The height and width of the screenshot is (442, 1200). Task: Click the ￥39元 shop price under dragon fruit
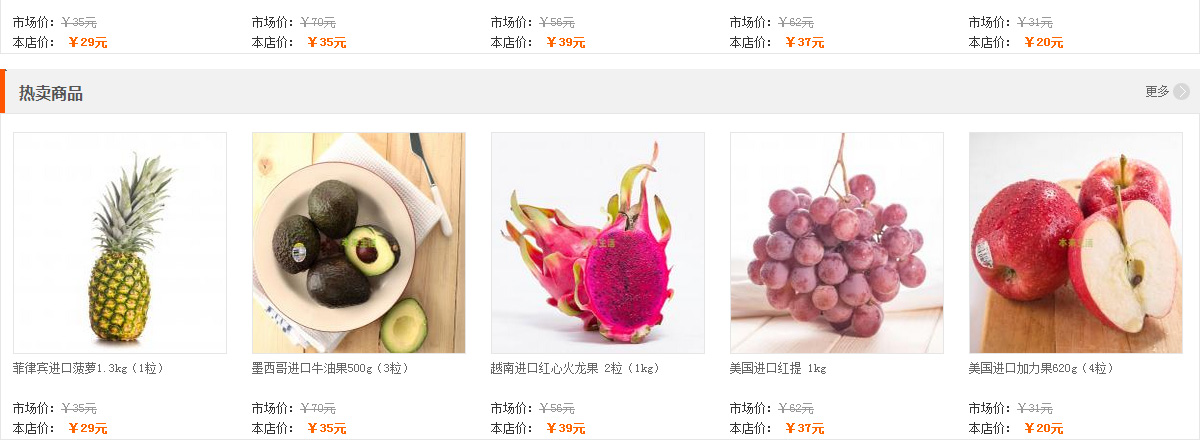pyautogui.click(x=566, y=428)
